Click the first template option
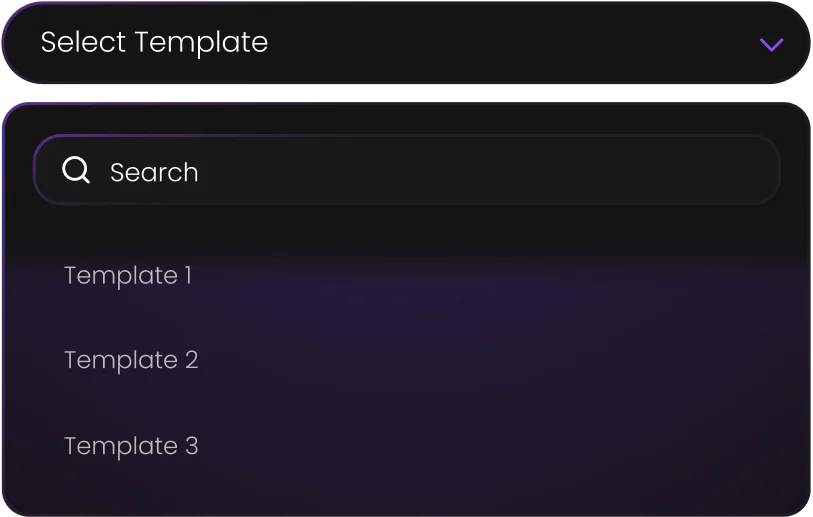The image size is (813, 517). pyautogui.click(x=128, y=275)
